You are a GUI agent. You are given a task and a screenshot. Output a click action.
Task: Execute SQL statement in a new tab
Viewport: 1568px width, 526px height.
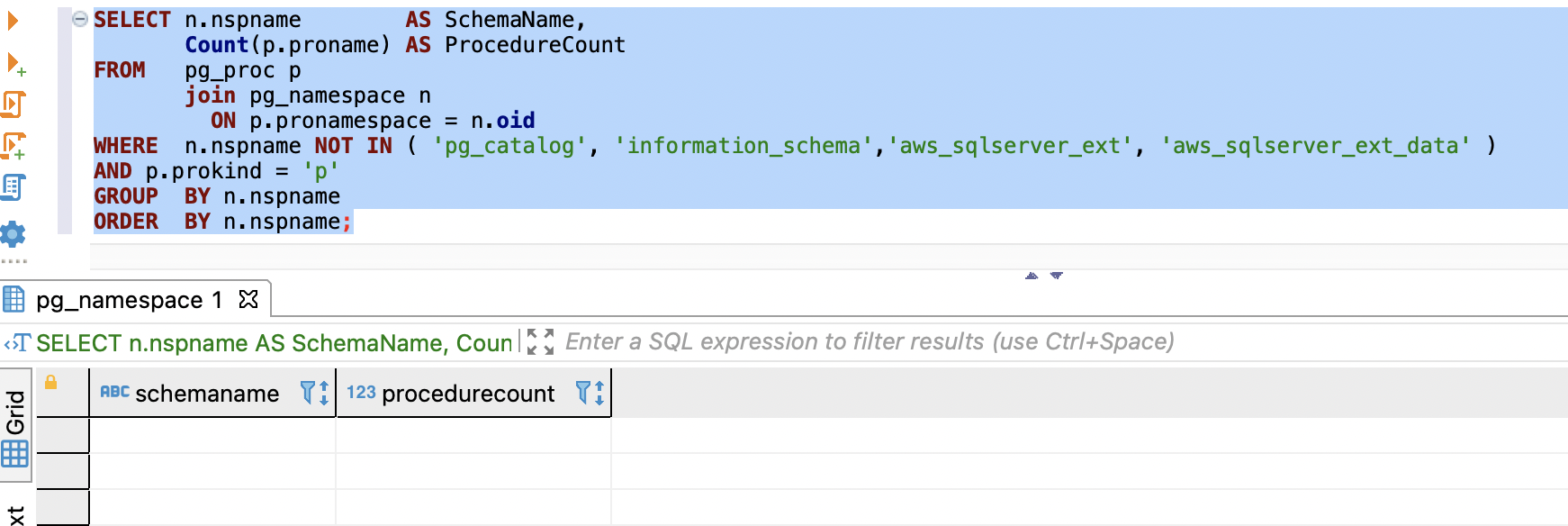tap(15, 64)
